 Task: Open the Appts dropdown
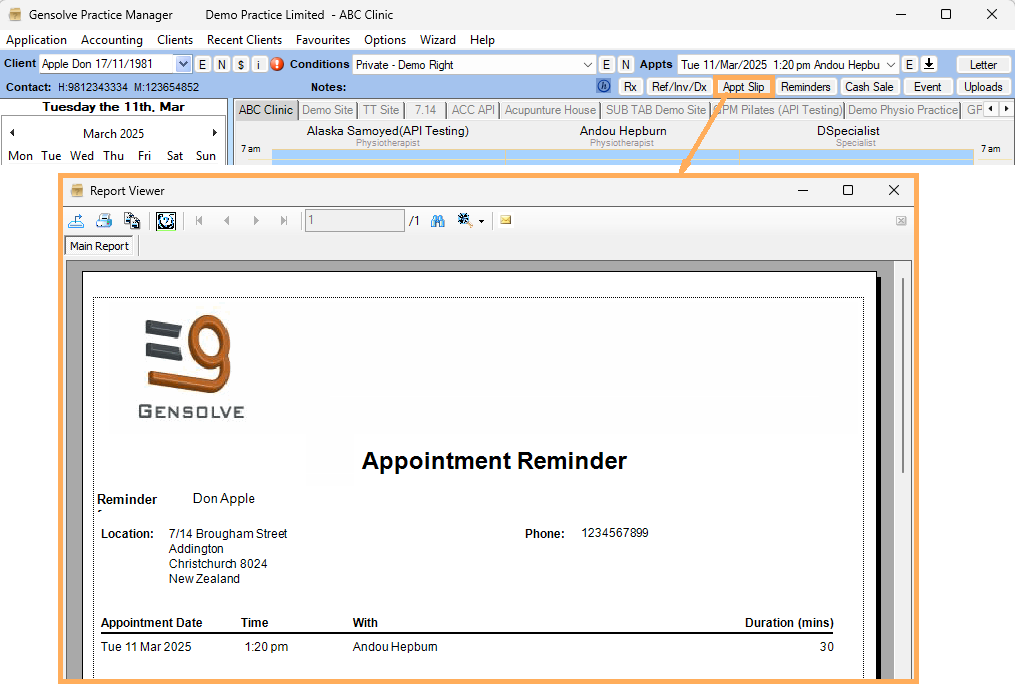pos(891,65)
